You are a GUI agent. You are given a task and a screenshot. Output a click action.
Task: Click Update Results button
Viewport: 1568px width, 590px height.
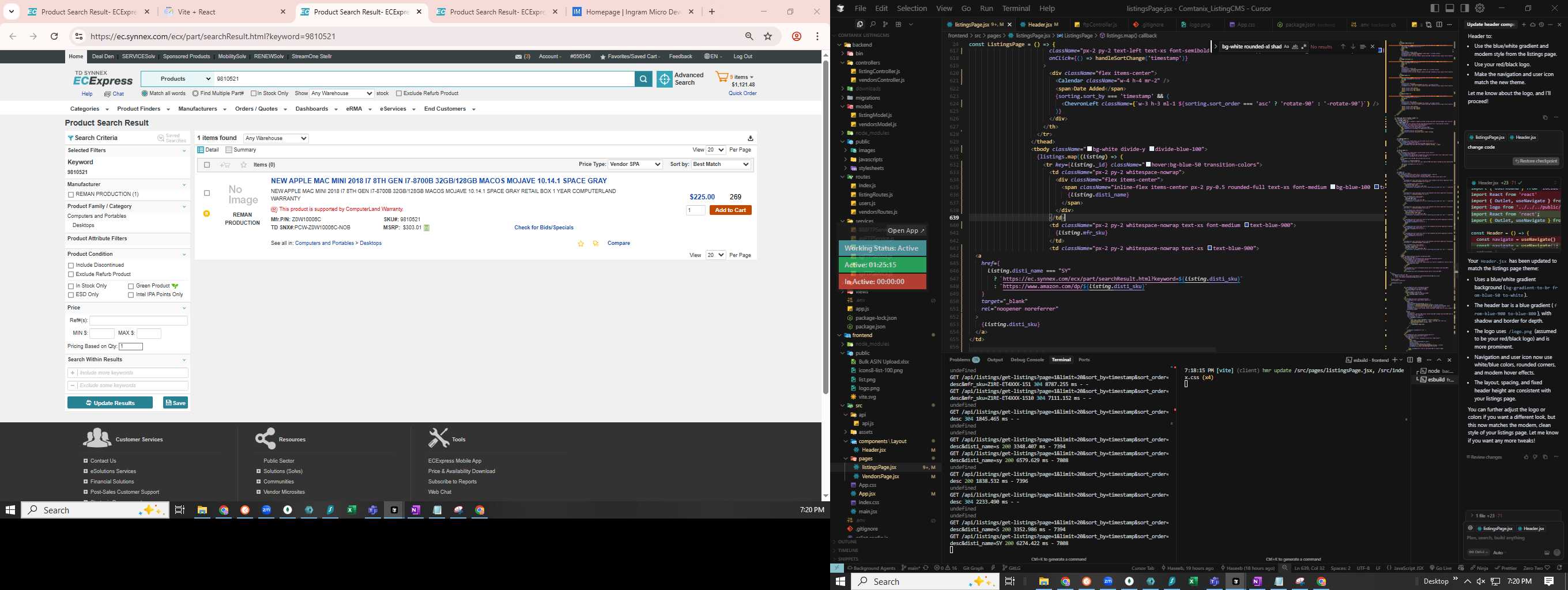tap(110, 403)
